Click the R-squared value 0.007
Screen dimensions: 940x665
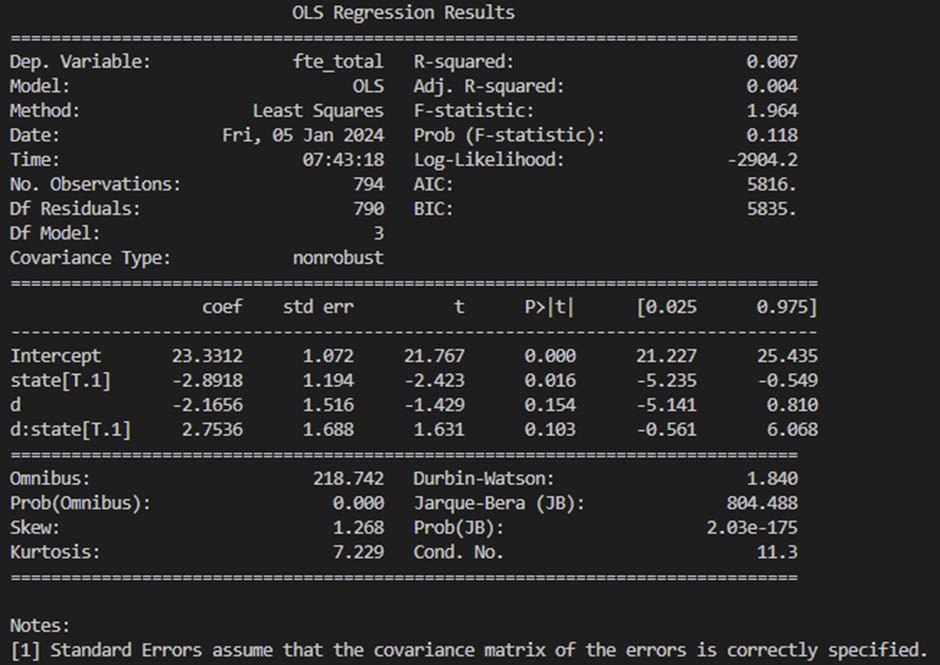[x=772, y=62]
